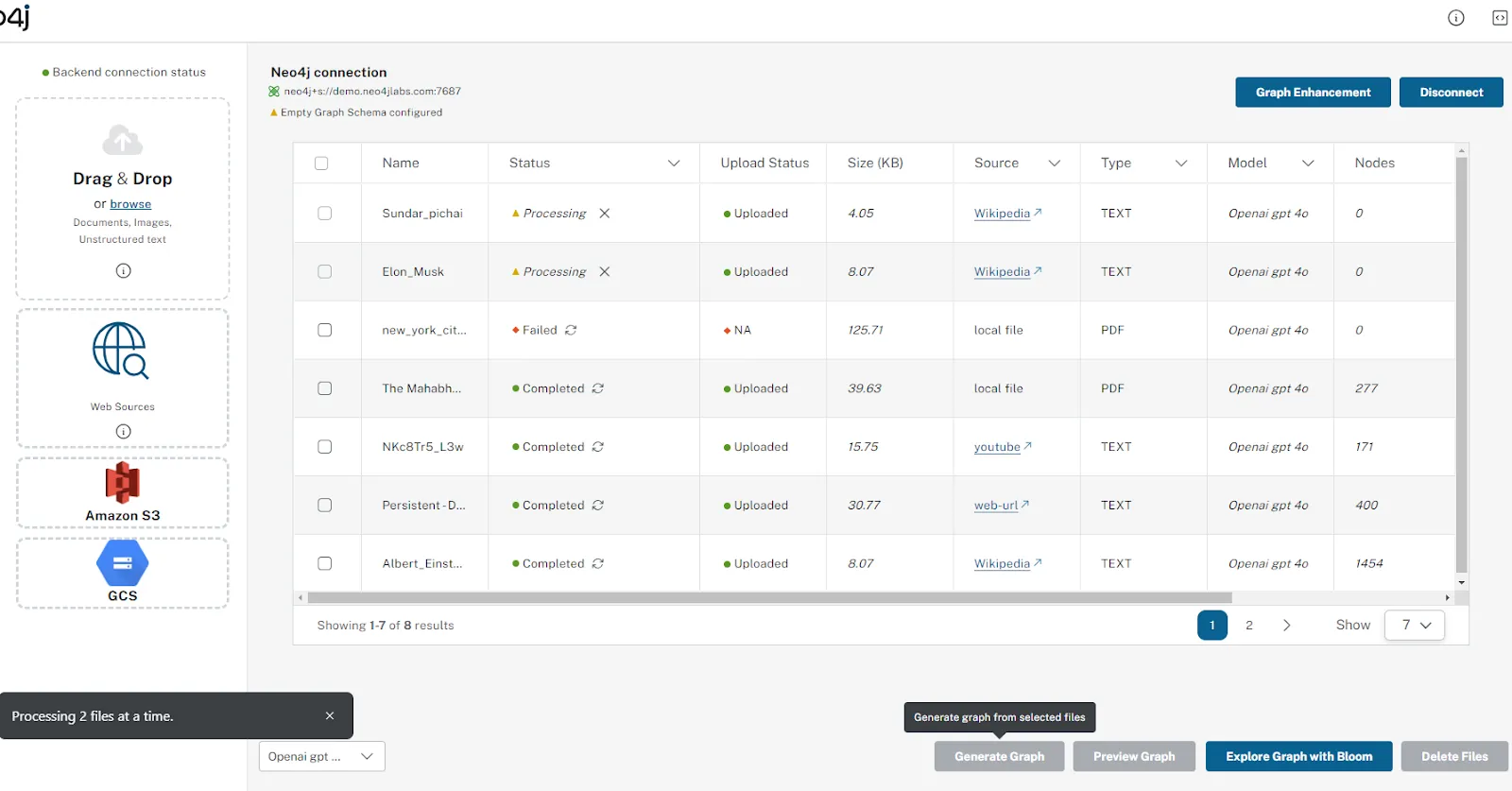
Task: Click the Web Sources globe search icon
Action: tap(121, 351)
